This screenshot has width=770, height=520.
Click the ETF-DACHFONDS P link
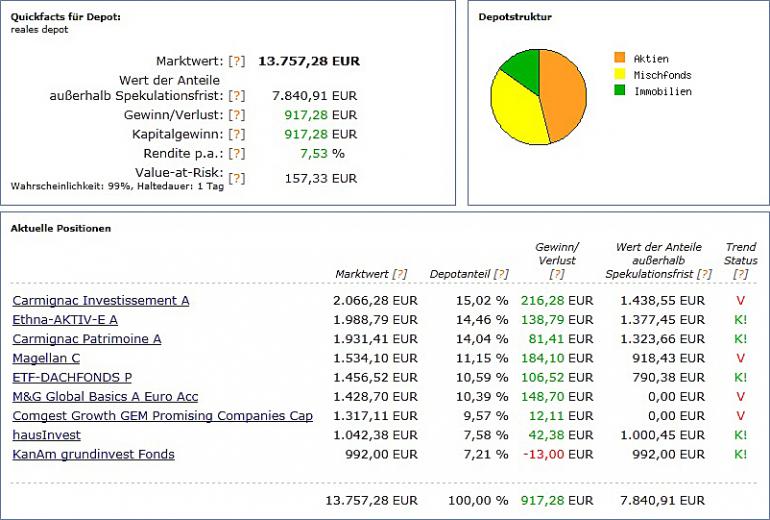click(x=72, y=377)
